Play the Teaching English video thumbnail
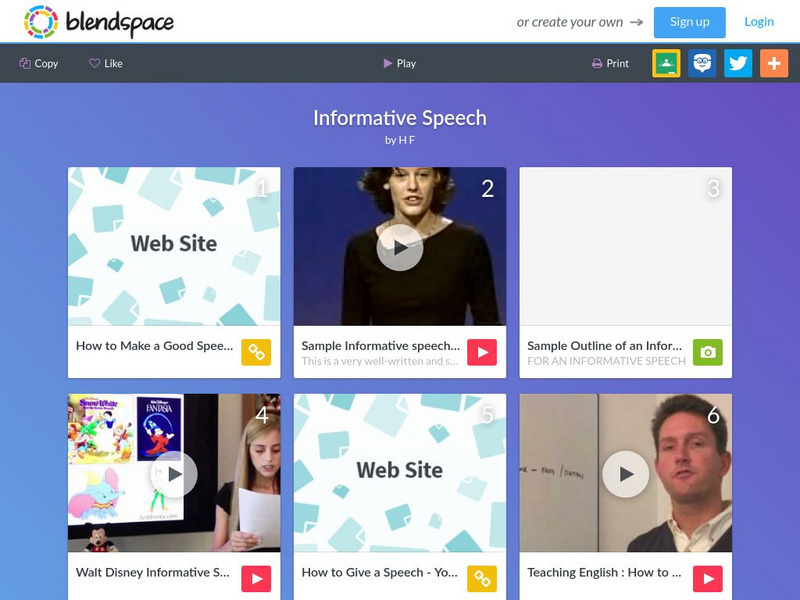This screenshot has width=800, height=600. [x=626, y=474]
